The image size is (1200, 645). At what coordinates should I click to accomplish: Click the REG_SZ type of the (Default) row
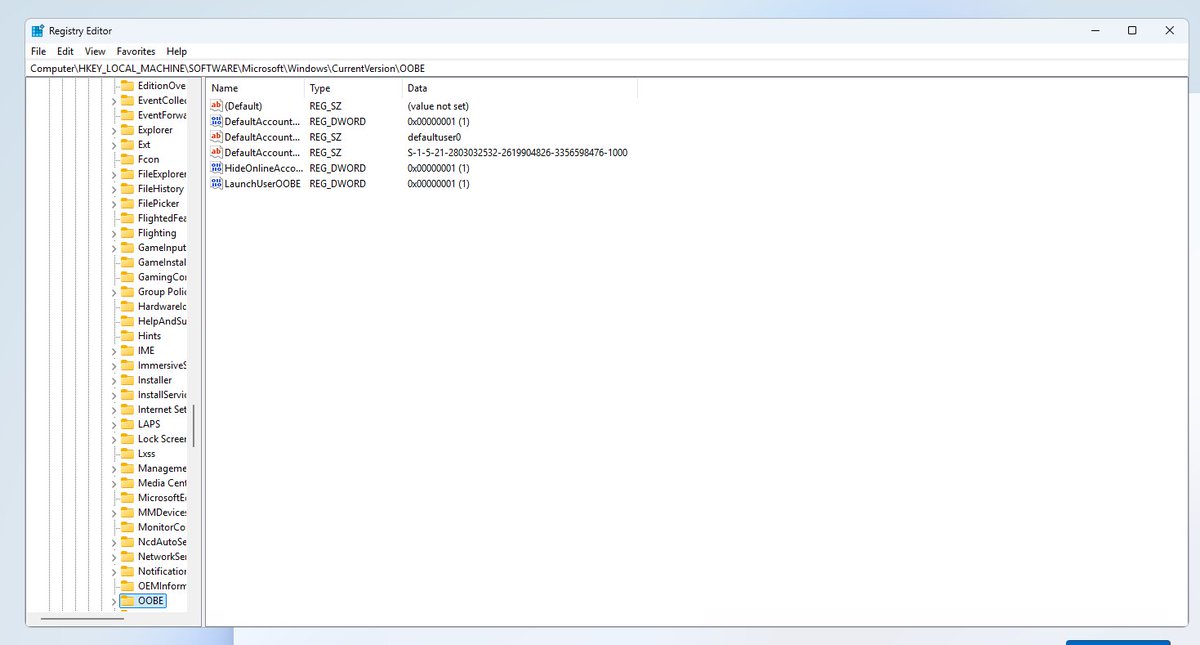tap(325, 106)
